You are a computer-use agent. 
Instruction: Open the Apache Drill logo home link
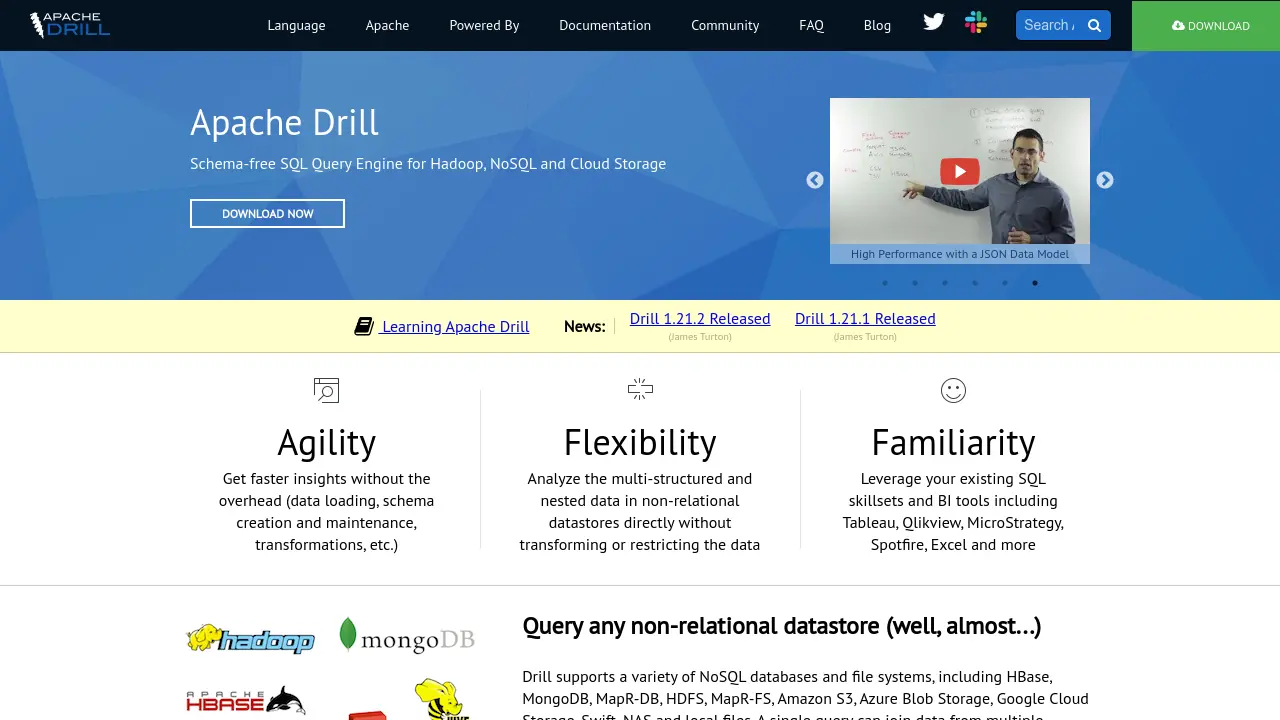(x=70, y=25)
